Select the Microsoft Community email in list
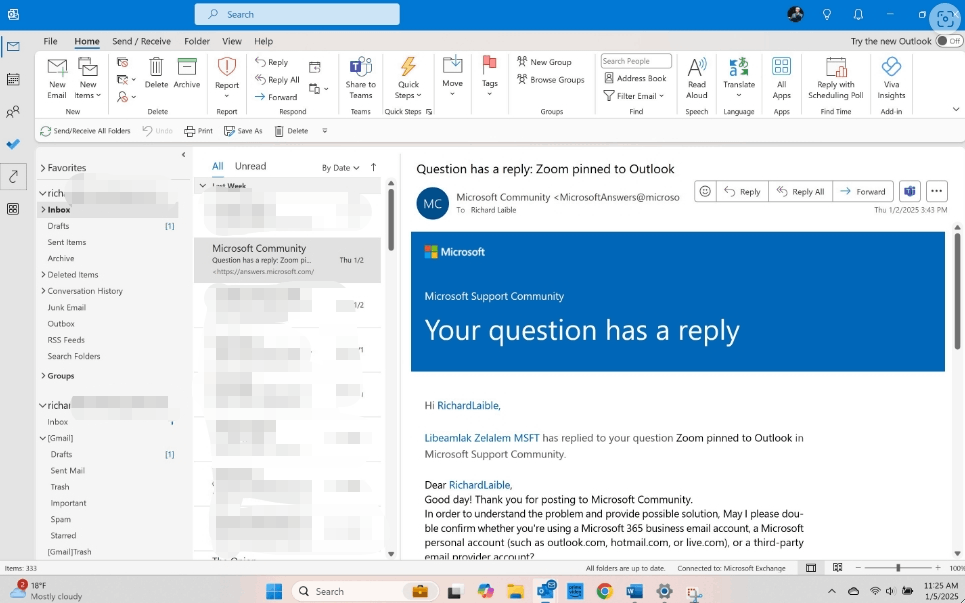 (287, 260)
